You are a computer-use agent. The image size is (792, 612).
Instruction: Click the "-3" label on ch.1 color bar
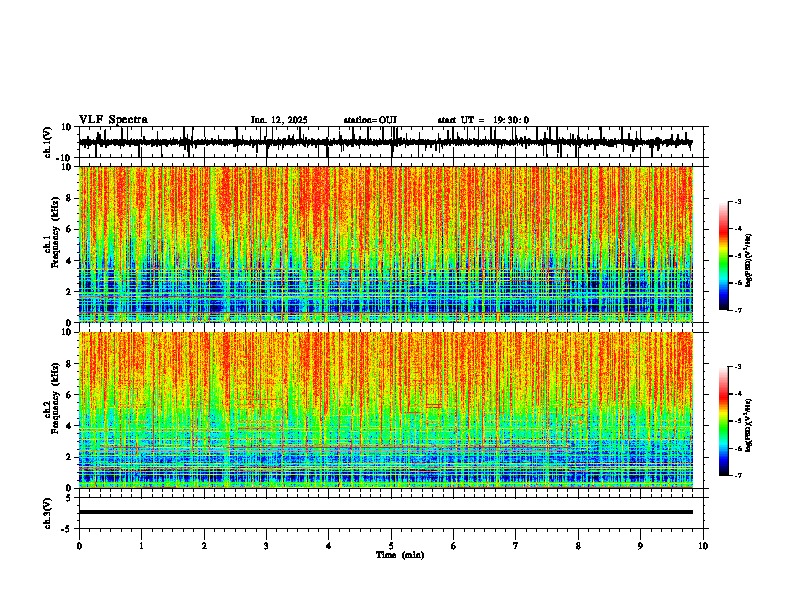(x=737, y=201)
